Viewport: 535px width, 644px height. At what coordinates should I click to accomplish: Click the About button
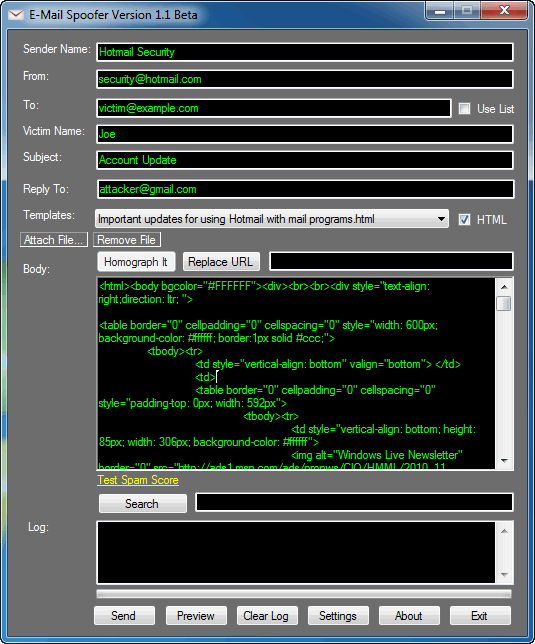[409, 616]
